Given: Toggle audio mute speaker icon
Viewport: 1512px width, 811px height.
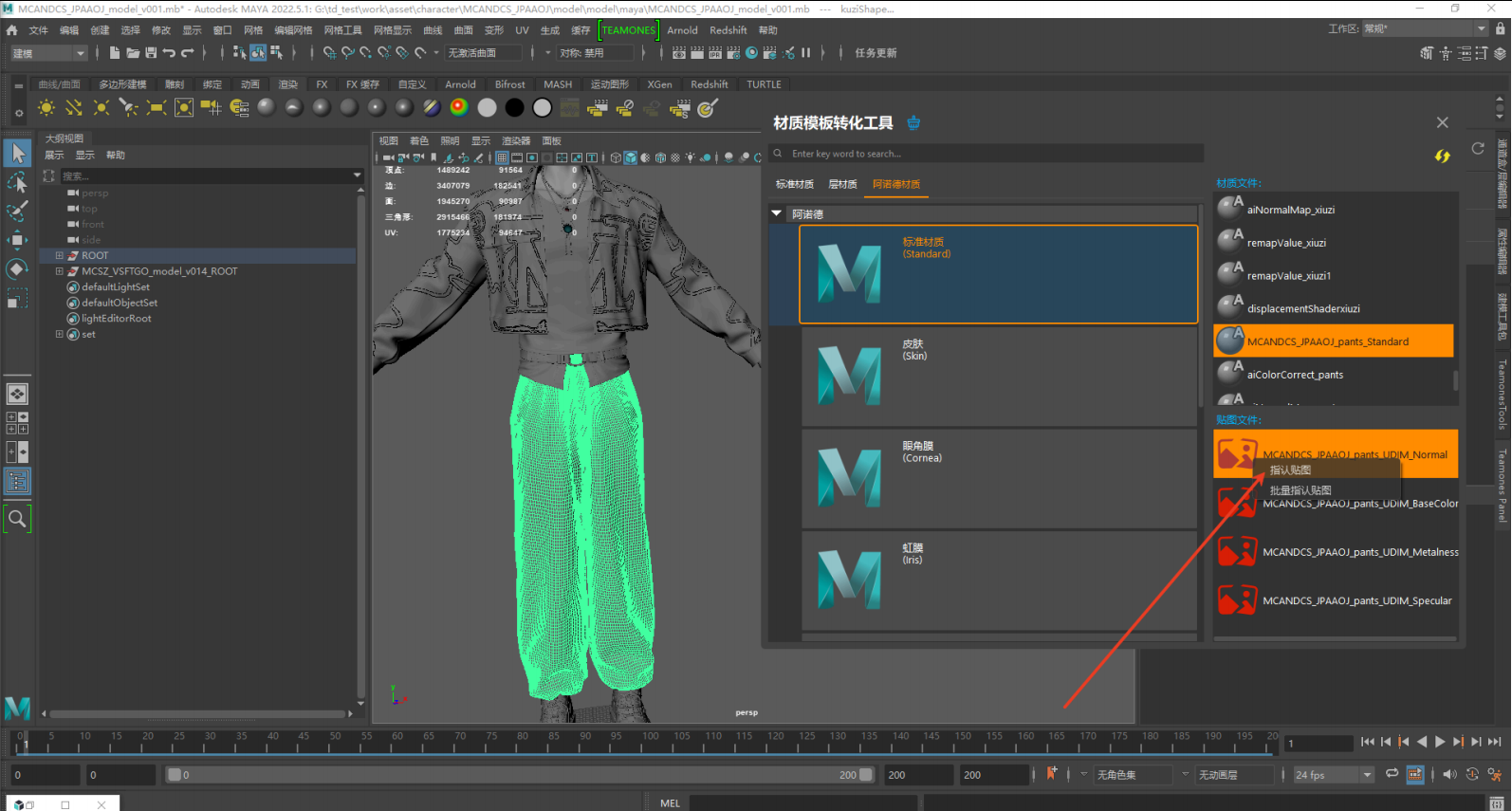Looking at the screenshot, I should tap(1448, 774).
